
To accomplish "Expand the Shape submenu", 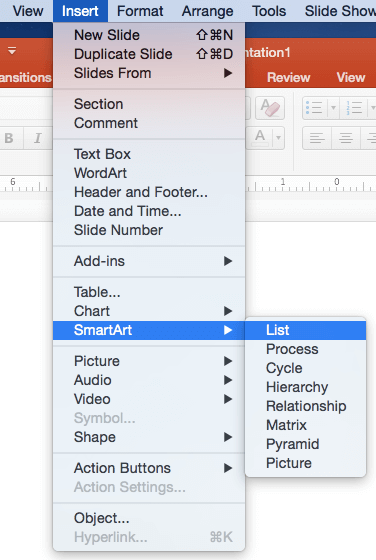I will click(149, 437).
